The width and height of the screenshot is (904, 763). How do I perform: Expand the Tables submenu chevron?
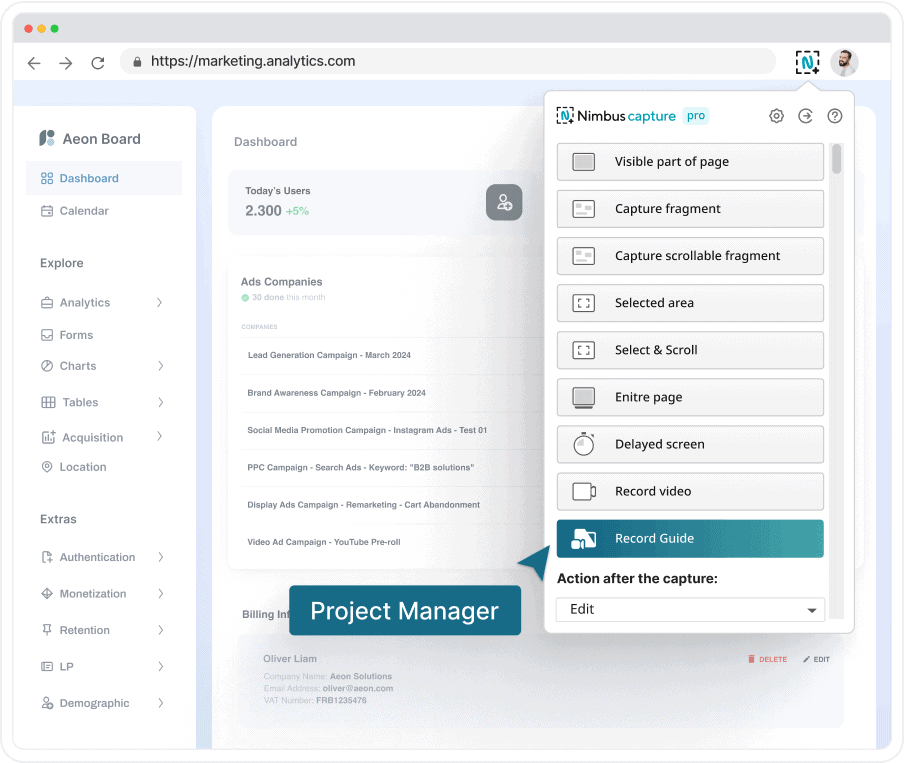(161, 402)
